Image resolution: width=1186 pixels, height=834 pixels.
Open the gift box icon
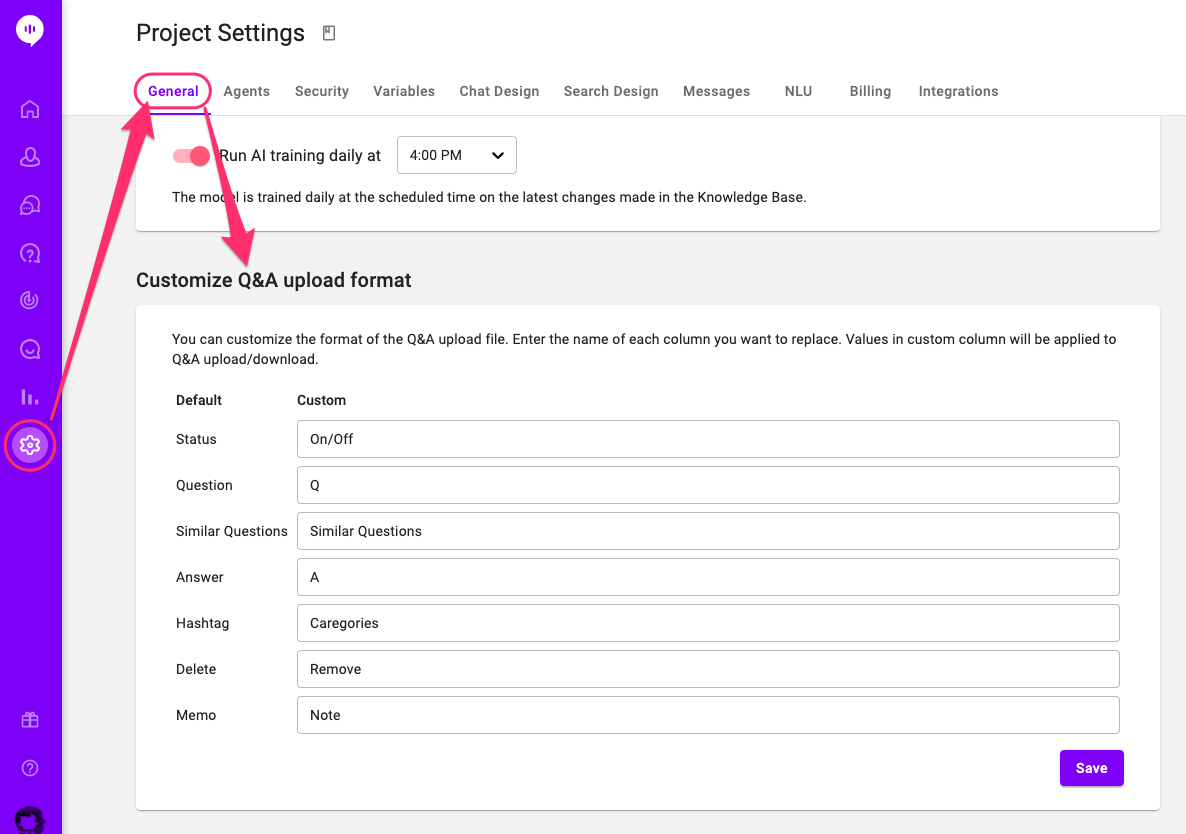pyautogui.click(x=29, y=720)
